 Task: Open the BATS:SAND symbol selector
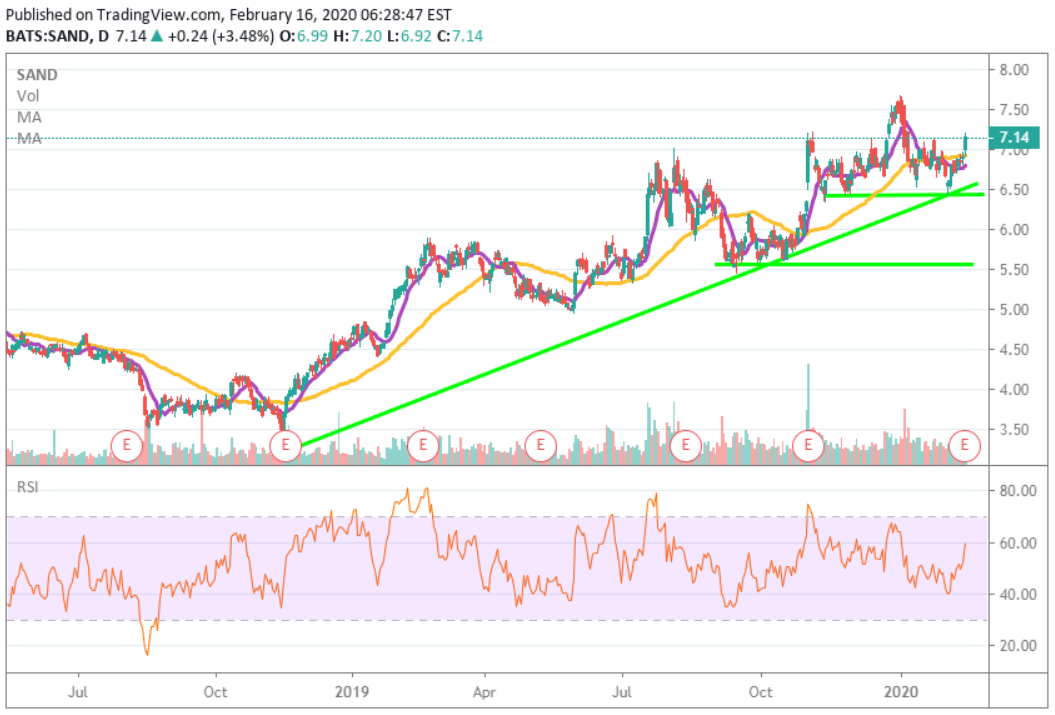click(x=47, y=34)
